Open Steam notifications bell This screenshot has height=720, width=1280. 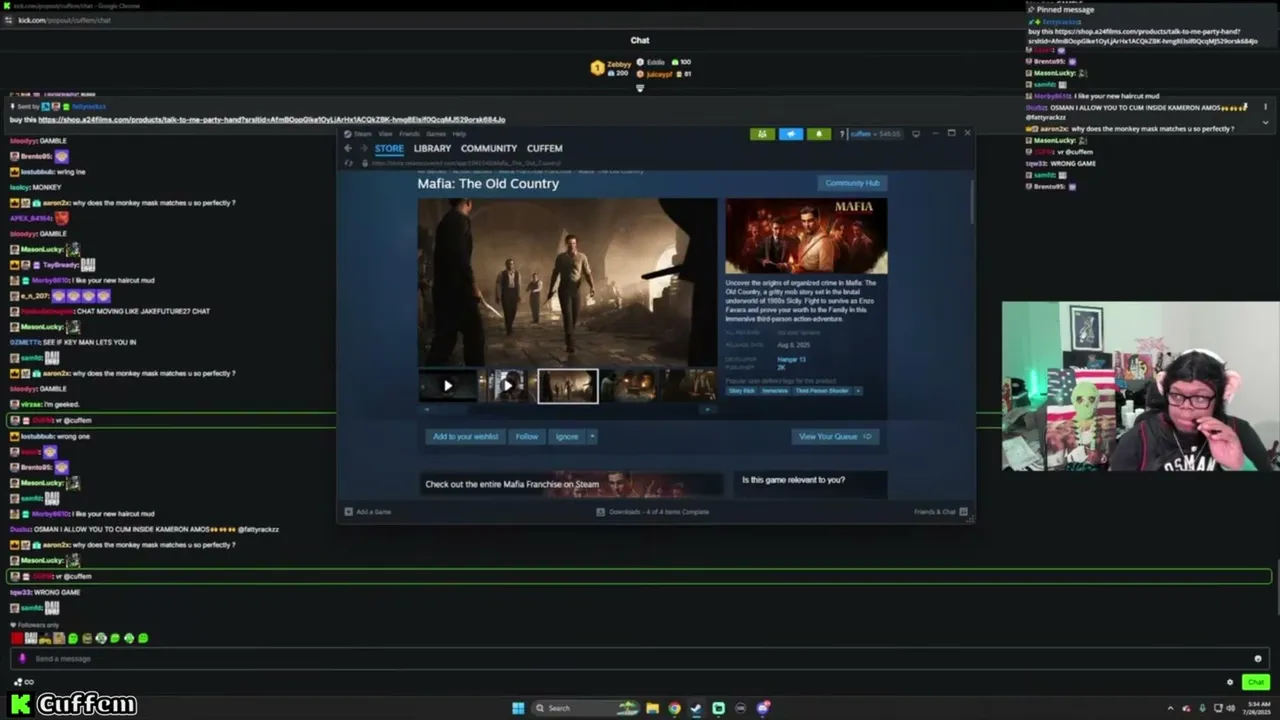pos(819,134)
